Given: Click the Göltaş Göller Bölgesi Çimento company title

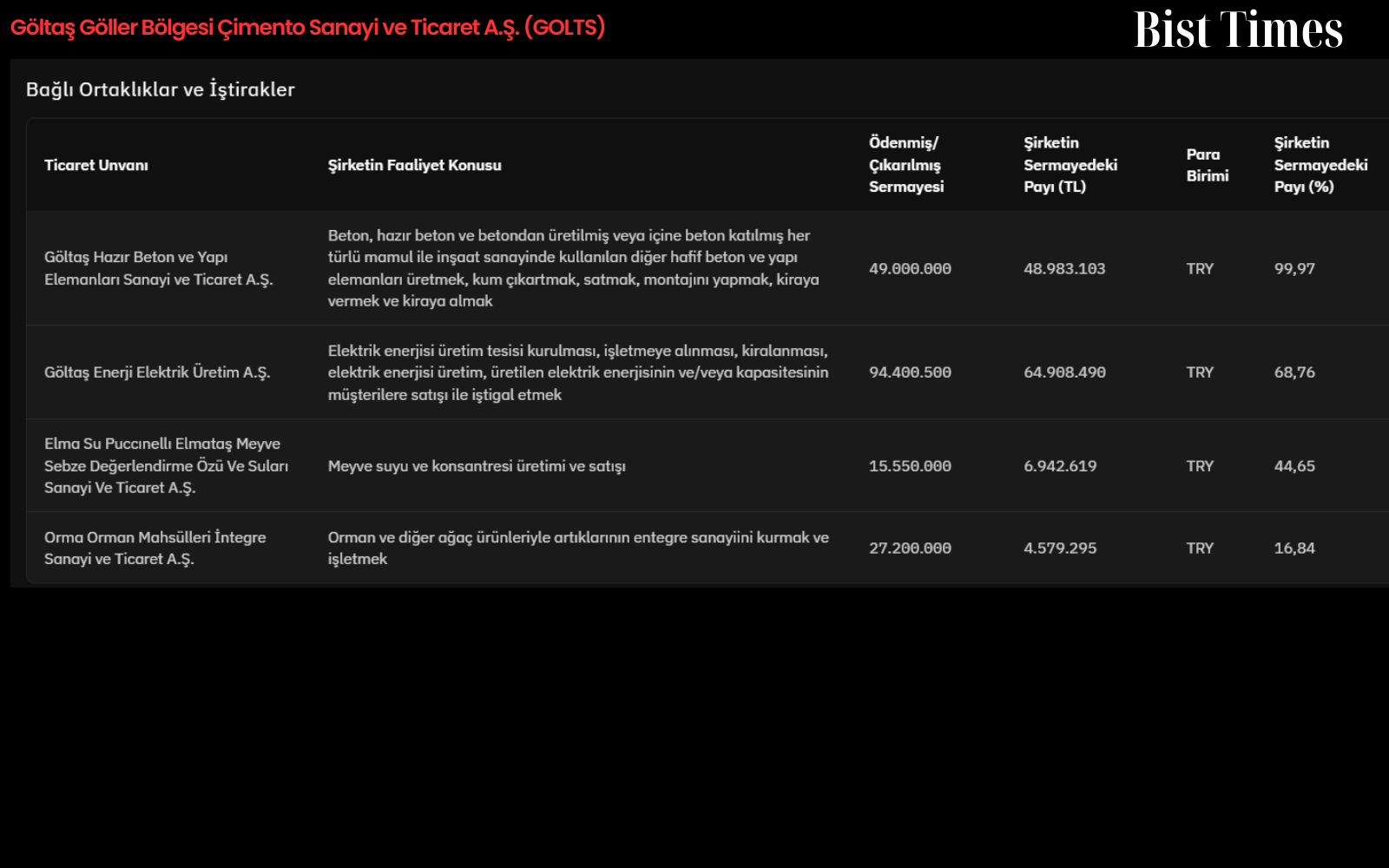Looking at the screenshot, I should coord(307,28).
